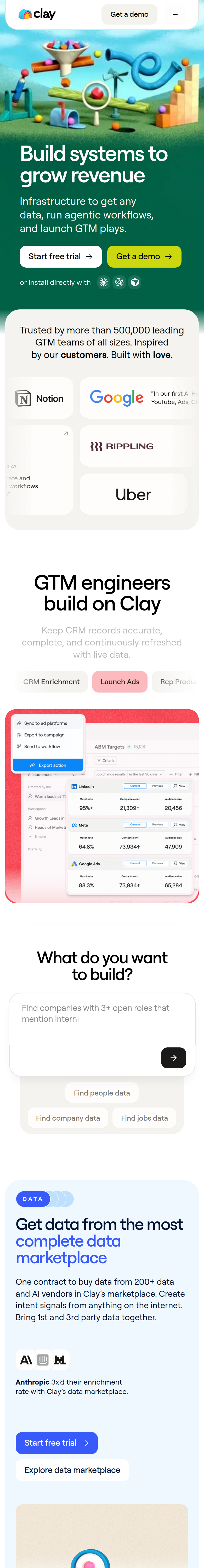Click View in the Google Ads row
The image size is (204, 1568).
pos(180,864)
